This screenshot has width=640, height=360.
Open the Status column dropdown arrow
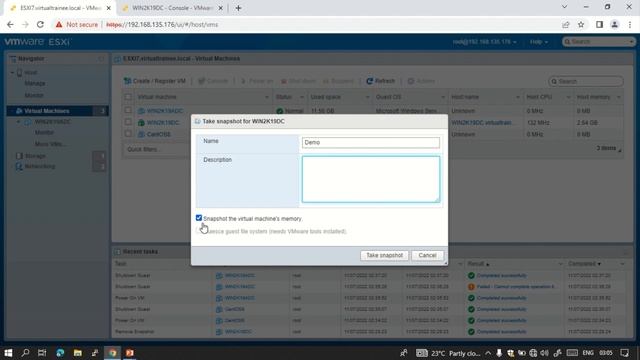[x=302, y=97]
